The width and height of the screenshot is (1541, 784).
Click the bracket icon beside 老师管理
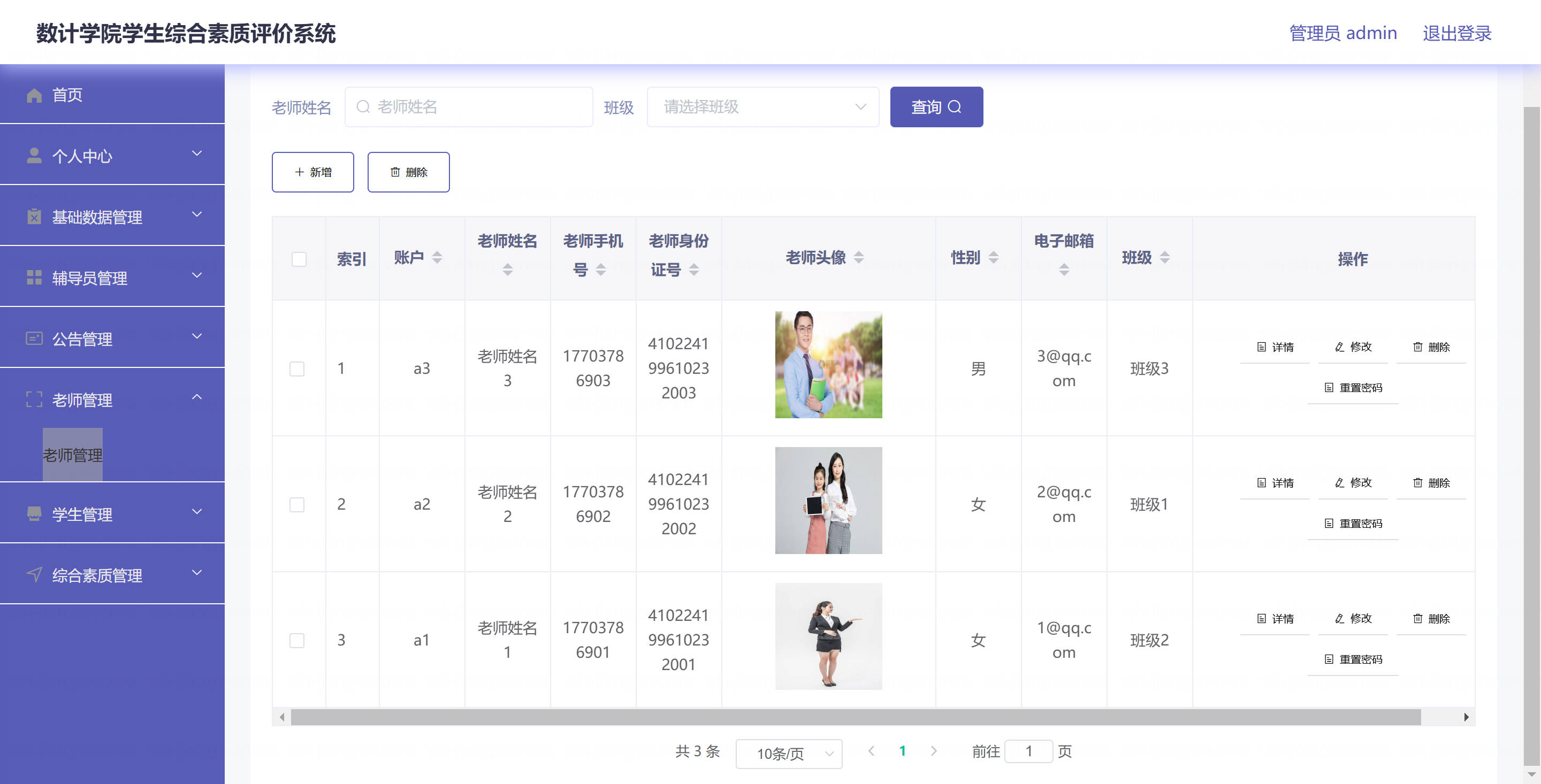pyautogui.click(x=34, y=399)
